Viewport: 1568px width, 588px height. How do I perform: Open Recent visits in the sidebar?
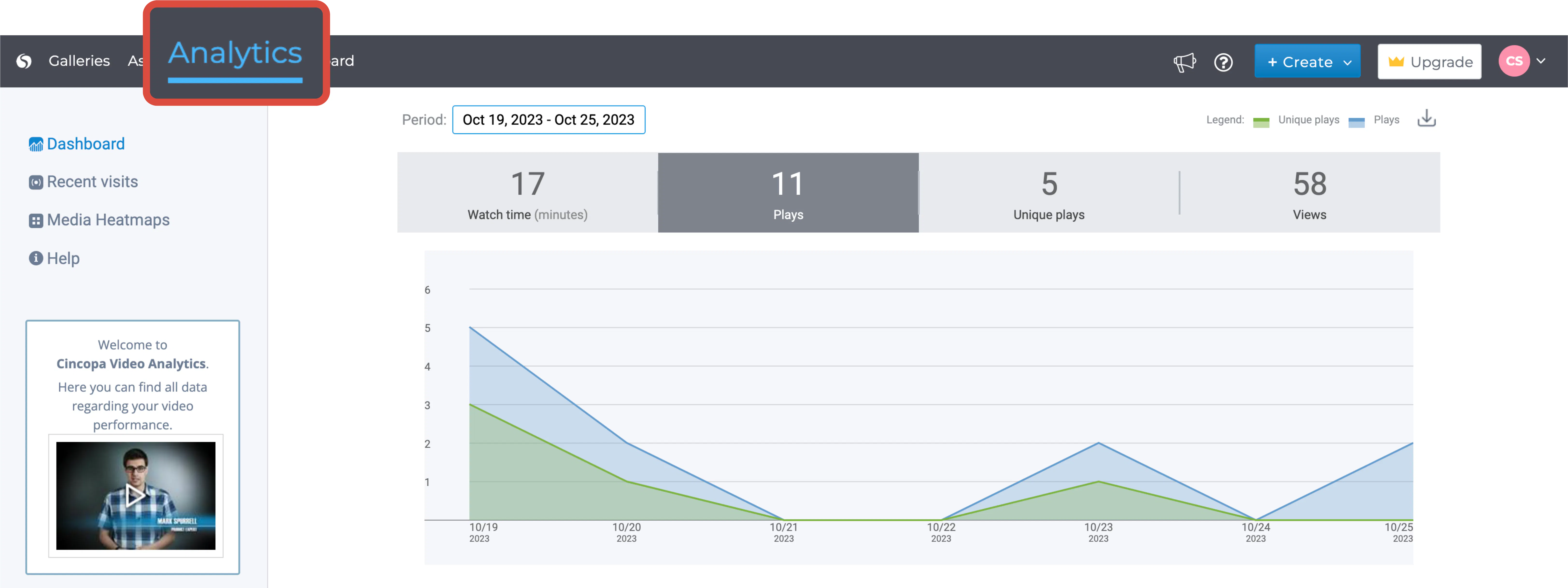92,182
